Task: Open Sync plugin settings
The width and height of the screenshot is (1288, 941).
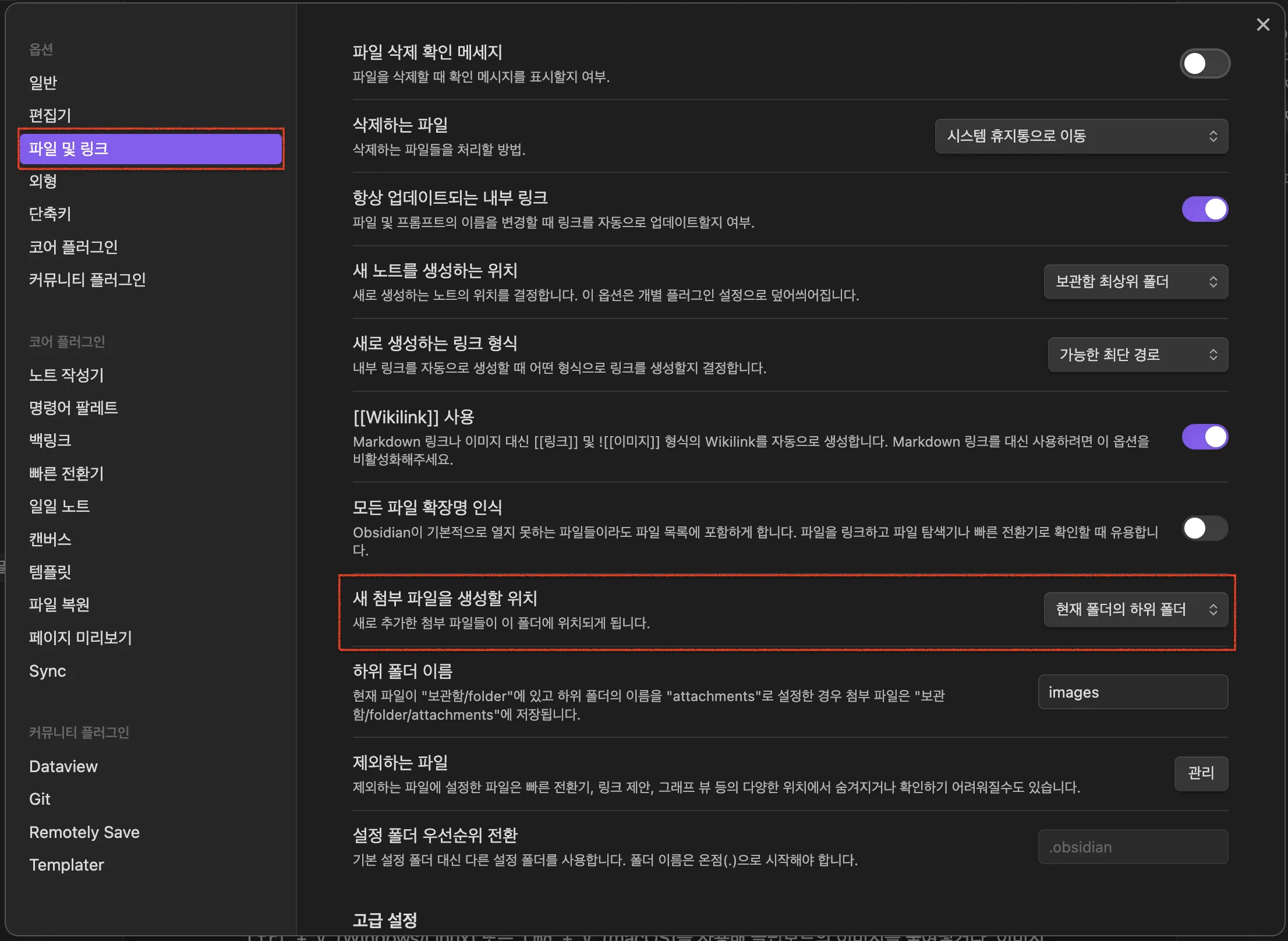Action: pos(151,671)
